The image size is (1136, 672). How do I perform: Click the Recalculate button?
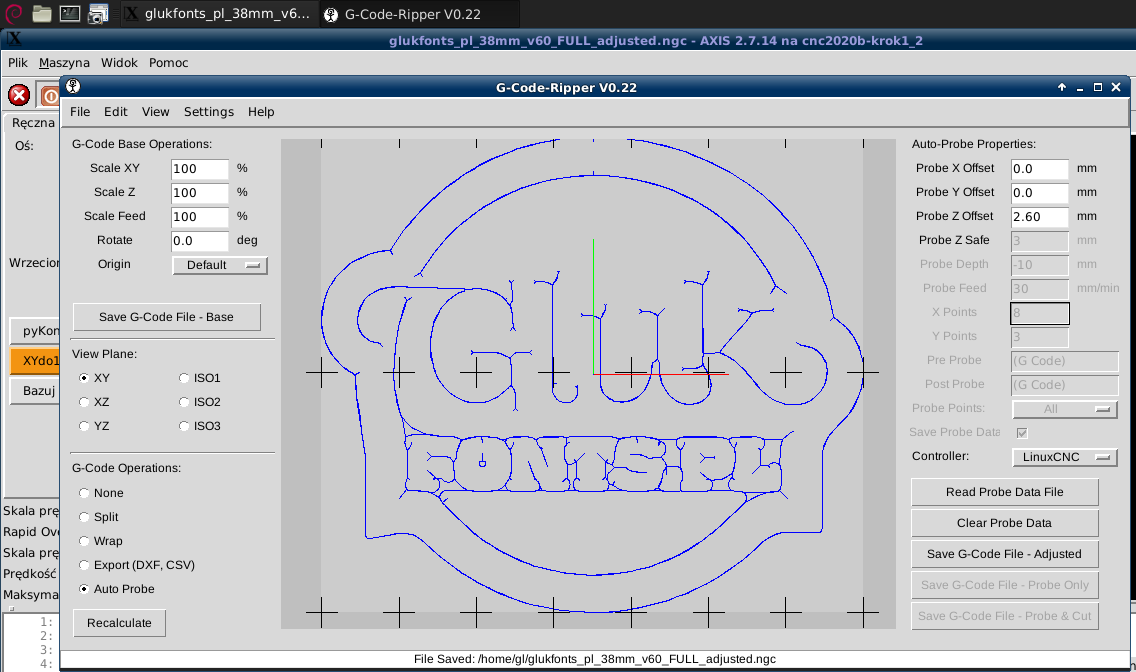[x=120, y=623]
